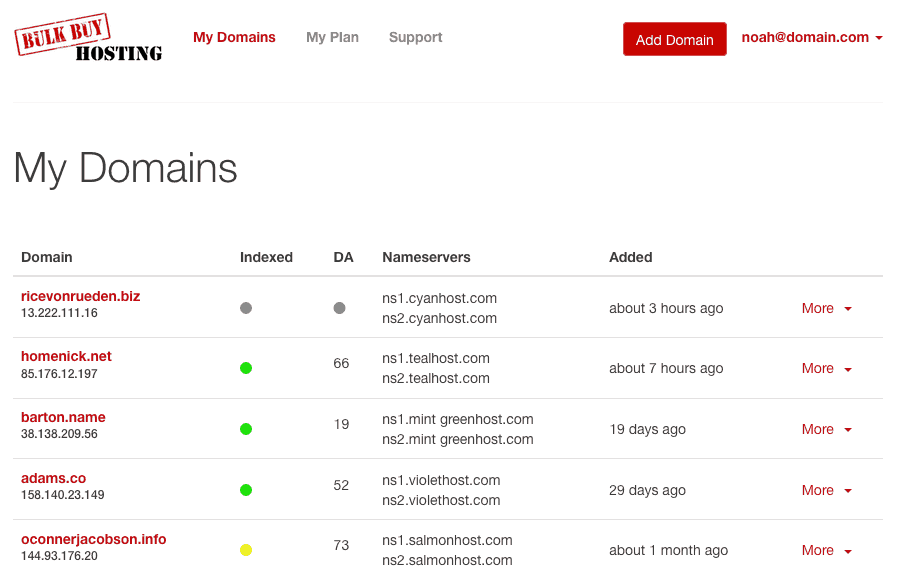Click green Indexed dot for barton.name
Image resolution: width=900 pixels, height=580 pixels.
[x=246, y=429]
